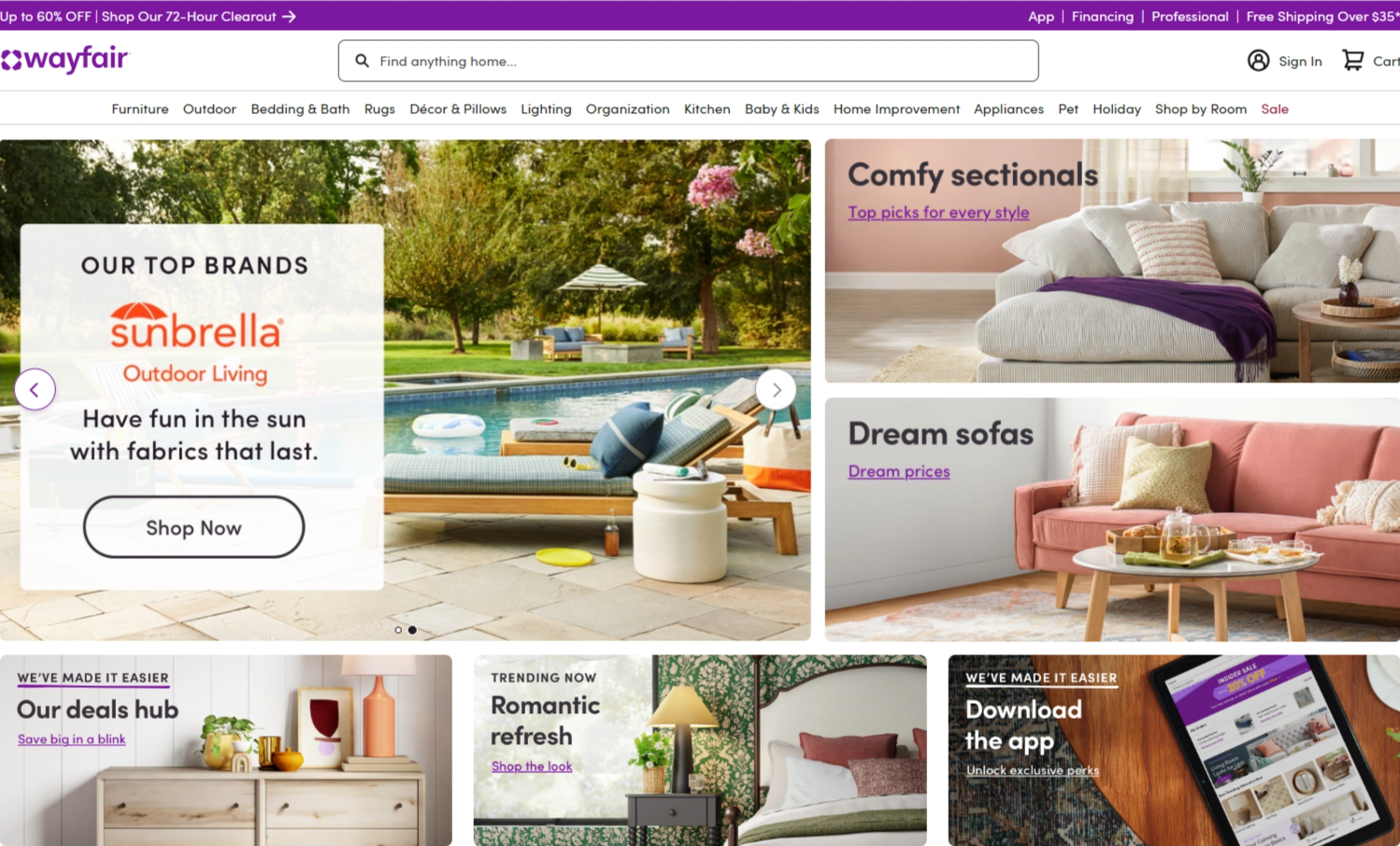Click the Romantic refresh heading

click(546, 721)
